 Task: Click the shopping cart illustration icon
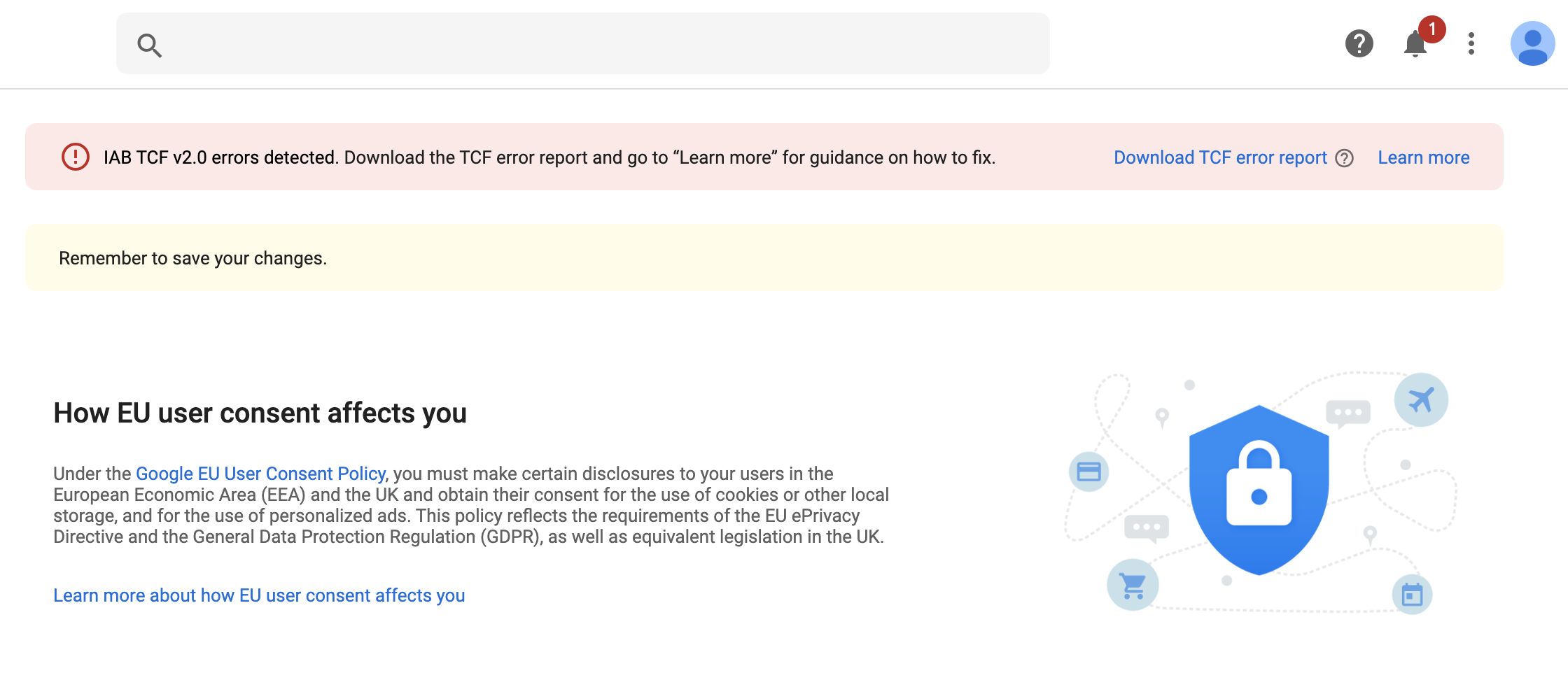[x=1133, y=585]
